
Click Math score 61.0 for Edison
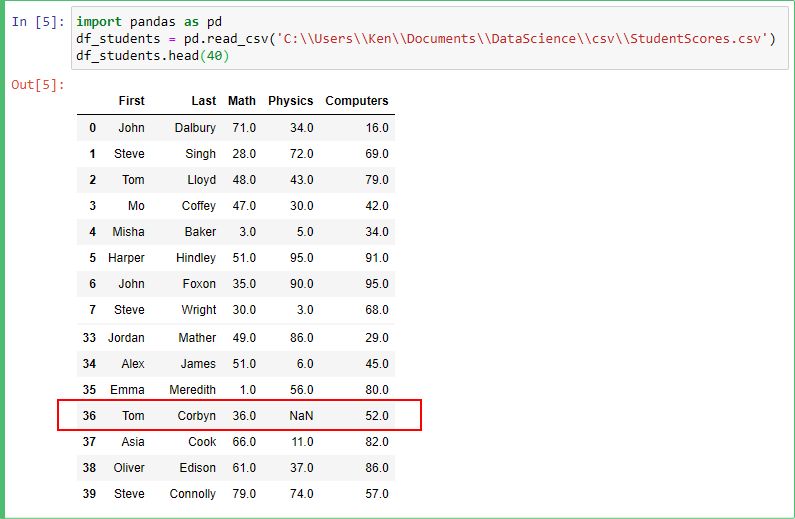244,468
